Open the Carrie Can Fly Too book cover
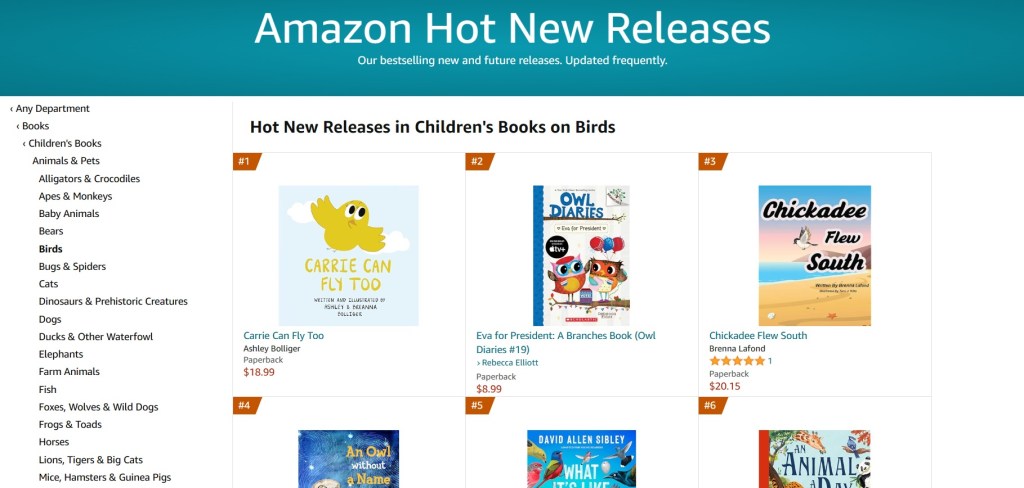The width and height of the screenshot is (1024, 488). click(x=348, y=255)
